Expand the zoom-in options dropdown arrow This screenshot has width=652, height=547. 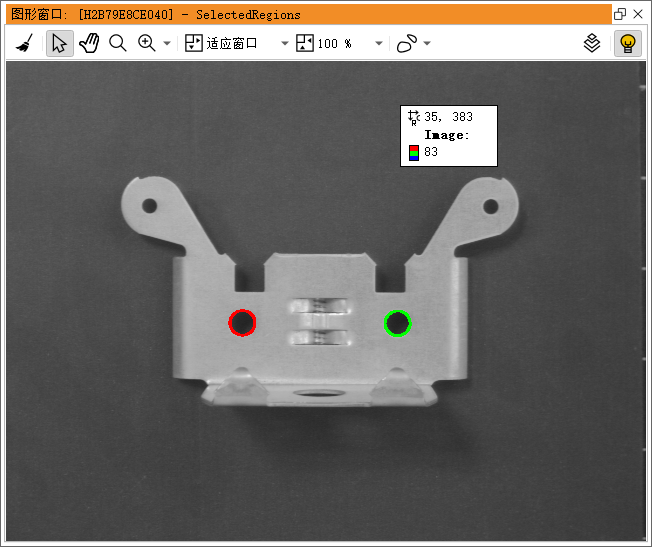pyautogui.click(x=167, y=43)
